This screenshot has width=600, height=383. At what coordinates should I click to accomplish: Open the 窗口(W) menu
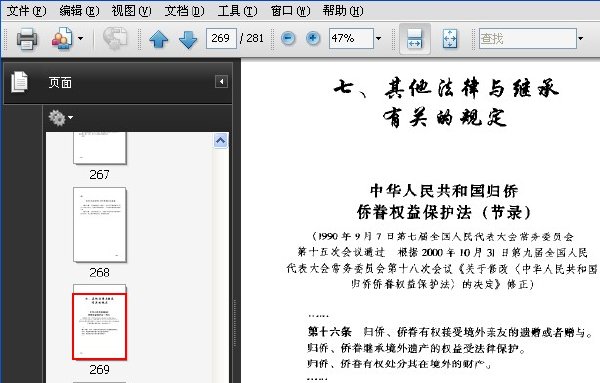pyautogui.click(x=290, y=11)
